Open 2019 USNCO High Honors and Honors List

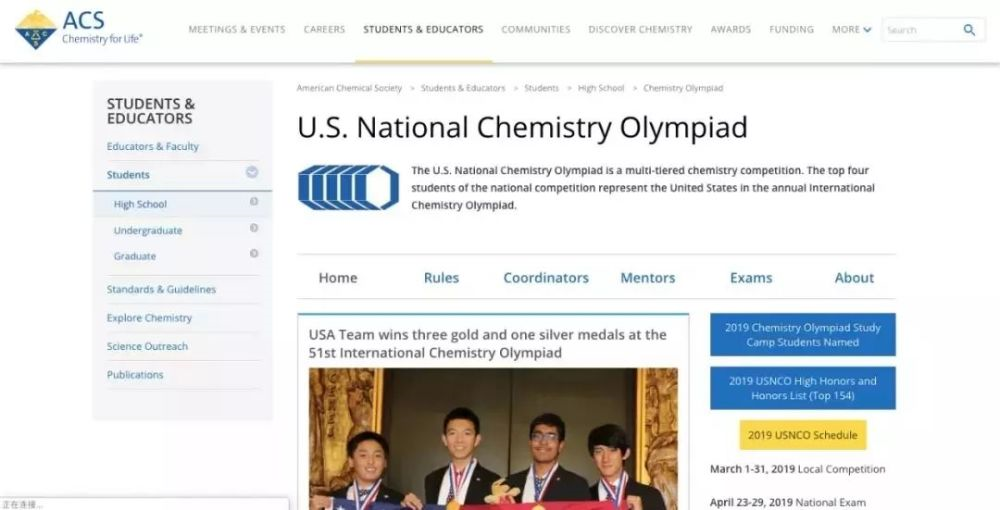pos(803,388)
